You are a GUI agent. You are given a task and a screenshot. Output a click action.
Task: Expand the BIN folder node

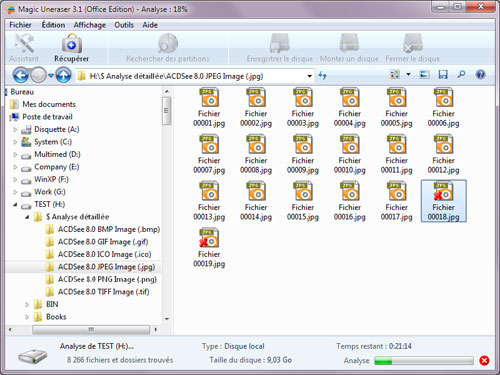pos(27,304)
